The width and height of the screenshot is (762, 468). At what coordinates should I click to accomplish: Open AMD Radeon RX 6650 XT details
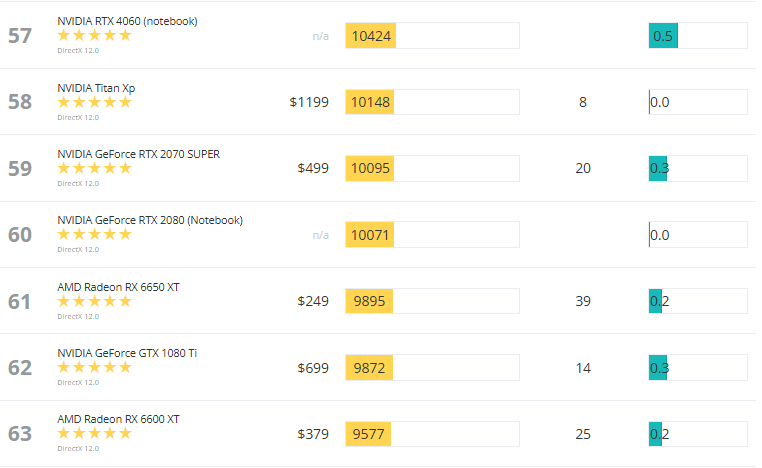(x=118, y=287)
